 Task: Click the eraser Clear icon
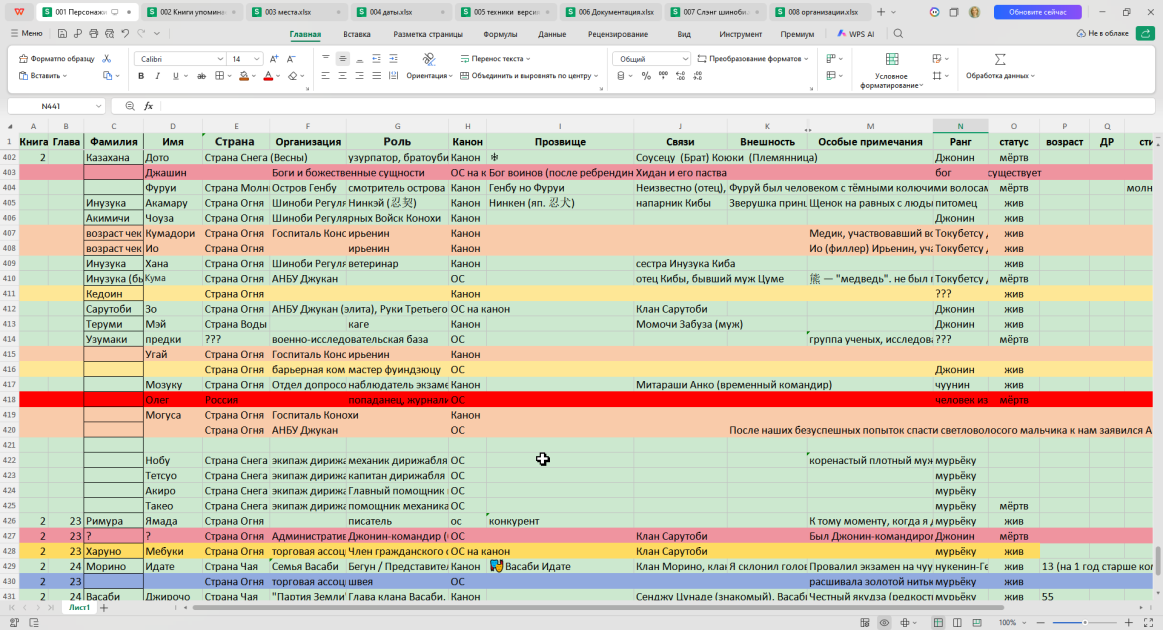point(293,76)
